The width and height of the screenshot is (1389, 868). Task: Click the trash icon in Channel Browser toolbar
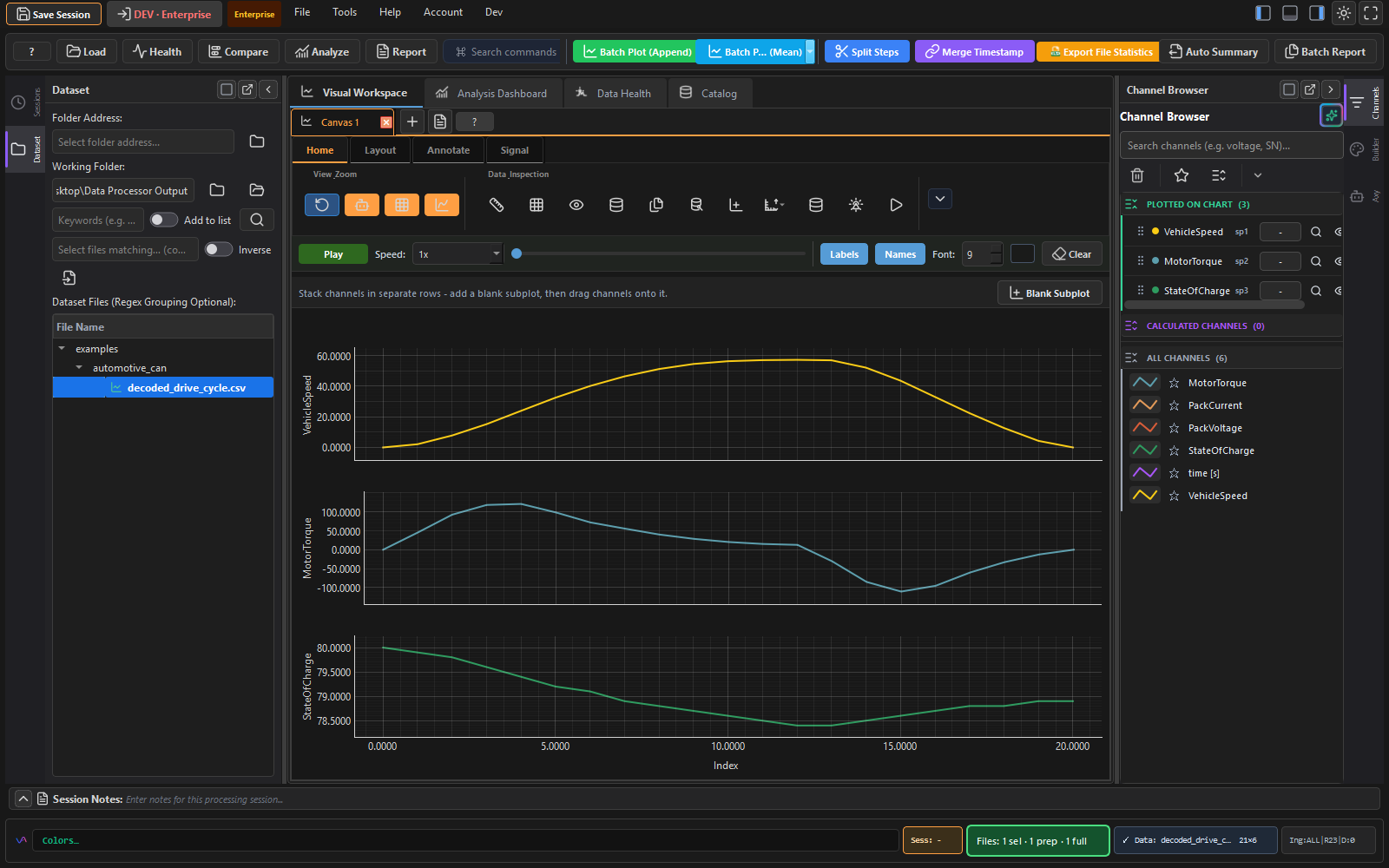click(1137, 175)
